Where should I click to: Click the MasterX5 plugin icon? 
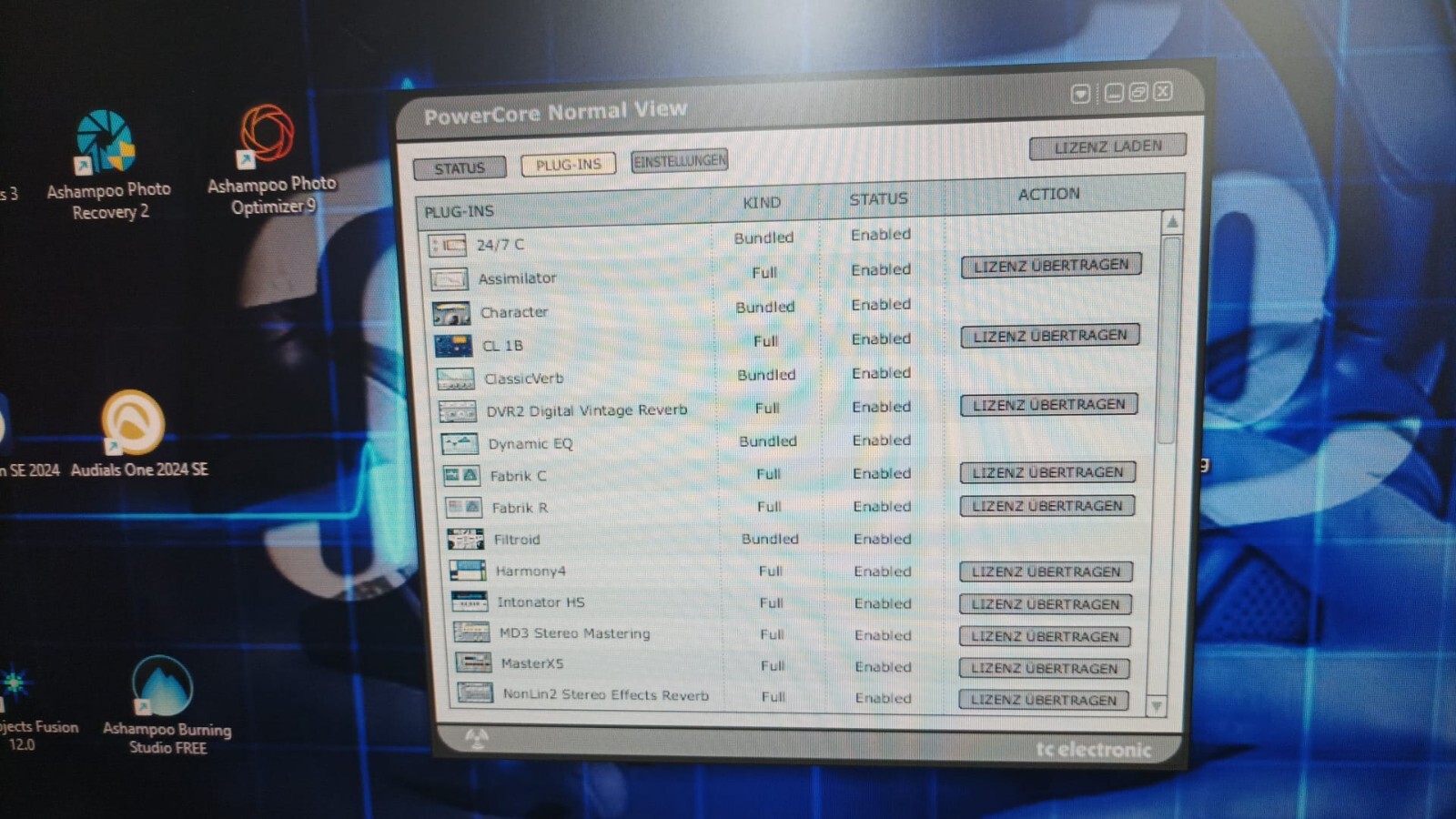(472, 663)
